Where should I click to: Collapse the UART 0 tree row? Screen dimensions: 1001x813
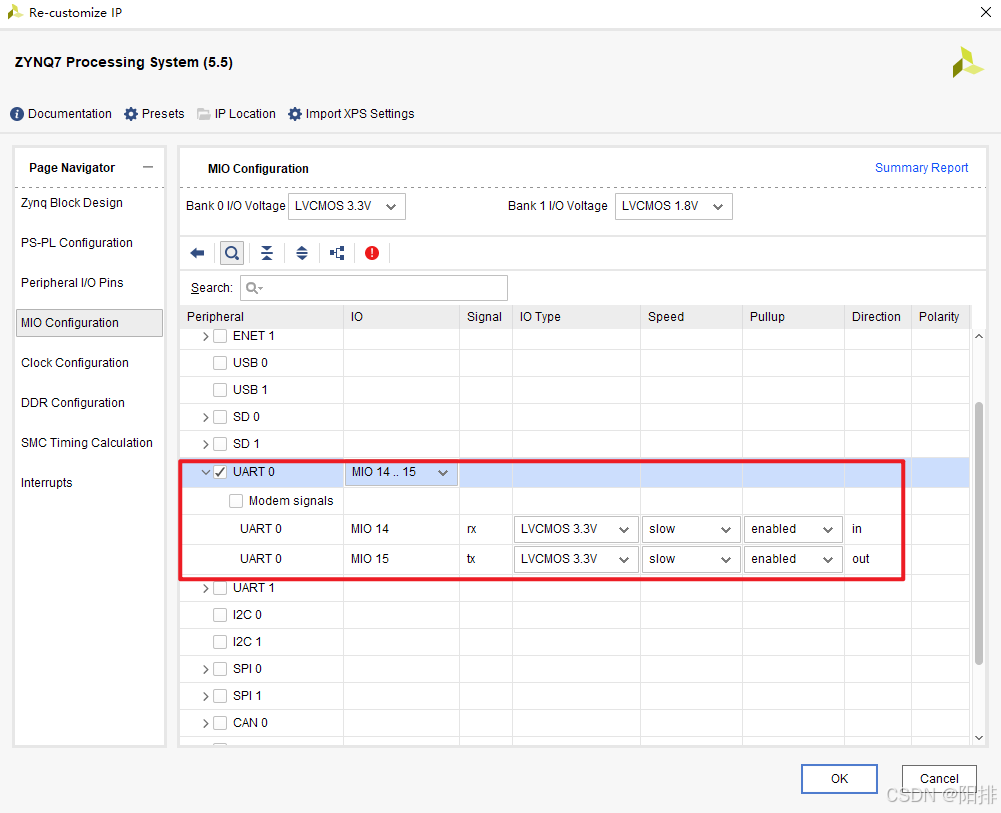point(206,472)
